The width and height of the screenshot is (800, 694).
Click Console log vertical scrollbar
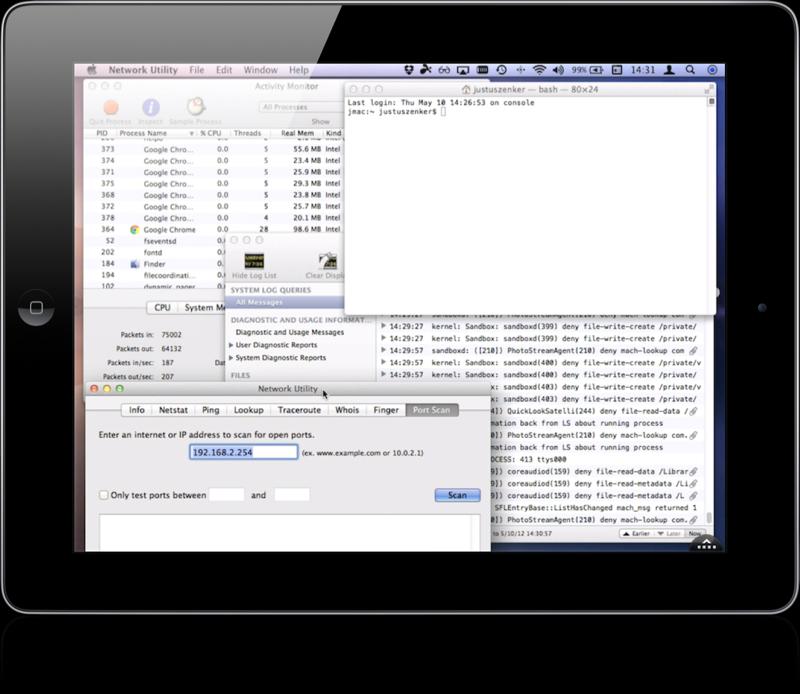tap(709, 518)
